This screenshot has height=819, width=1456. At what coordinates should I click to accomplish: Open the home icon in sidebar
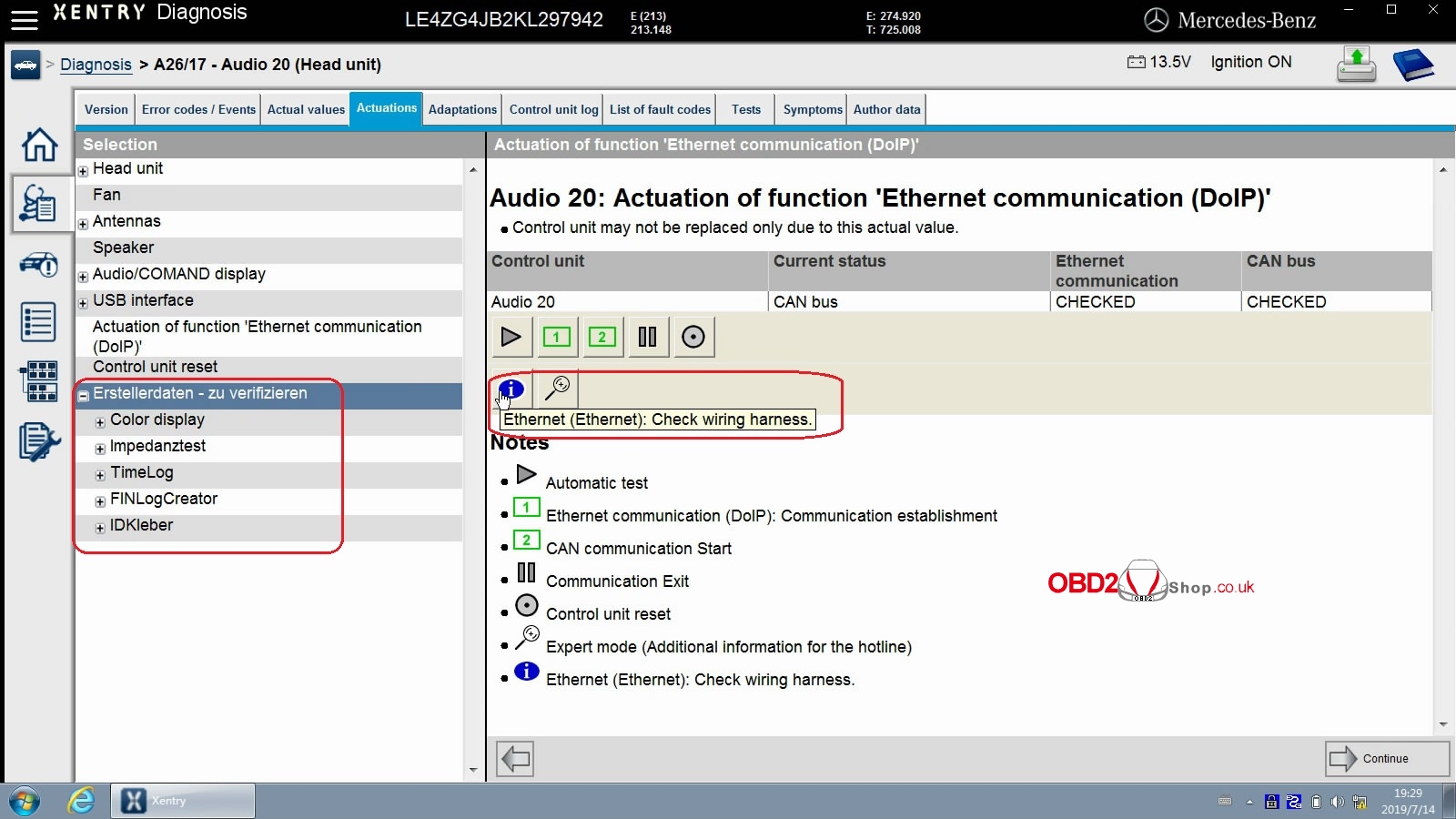[x=39, y=145]
